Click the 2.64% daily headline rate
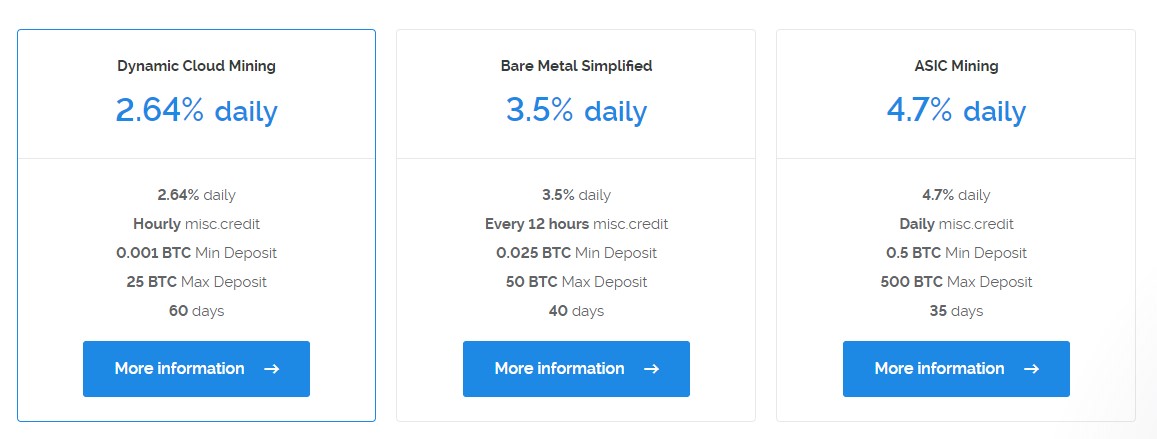 click(196, 110)
